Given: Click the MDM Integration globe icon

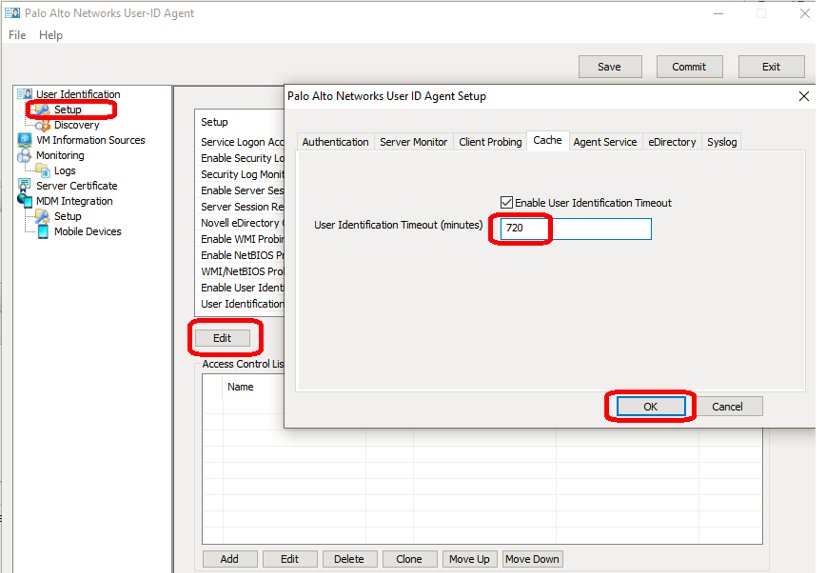Looking at the screenshot, I should (24, 201).
